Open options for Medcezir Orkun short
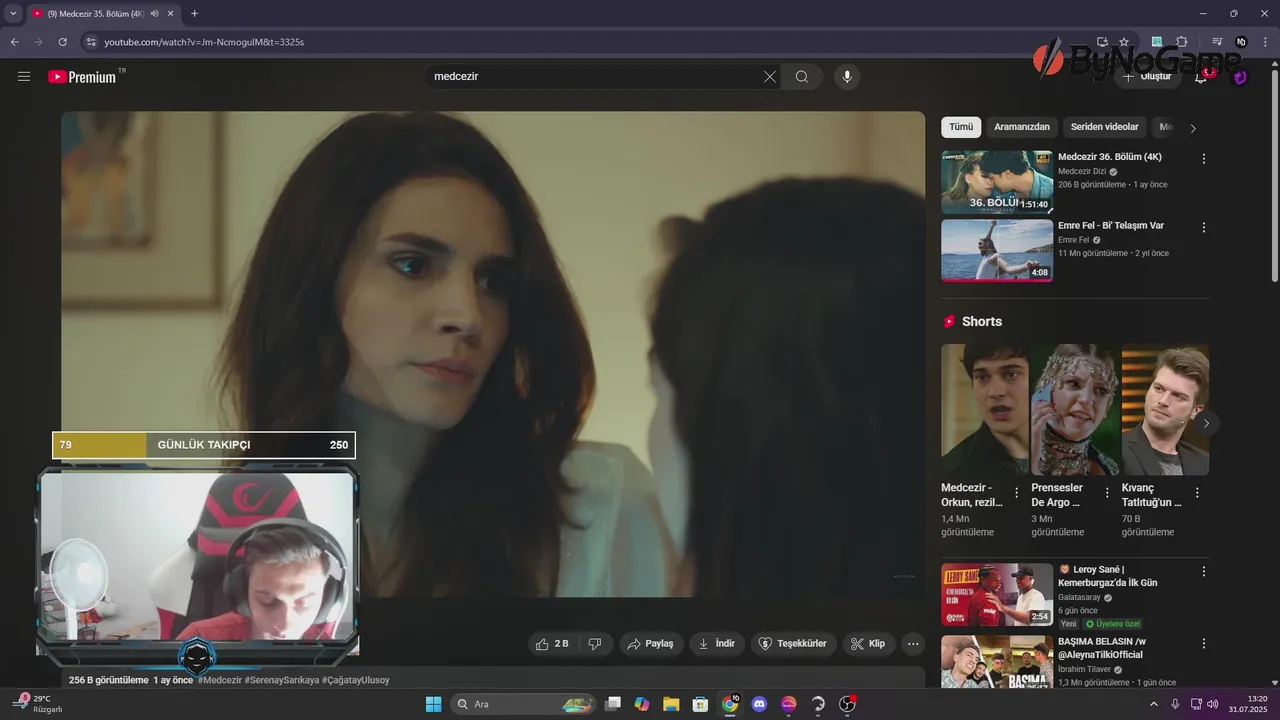The width and height of the screenshot is (1280, 720). click(x=1017, y=493)
